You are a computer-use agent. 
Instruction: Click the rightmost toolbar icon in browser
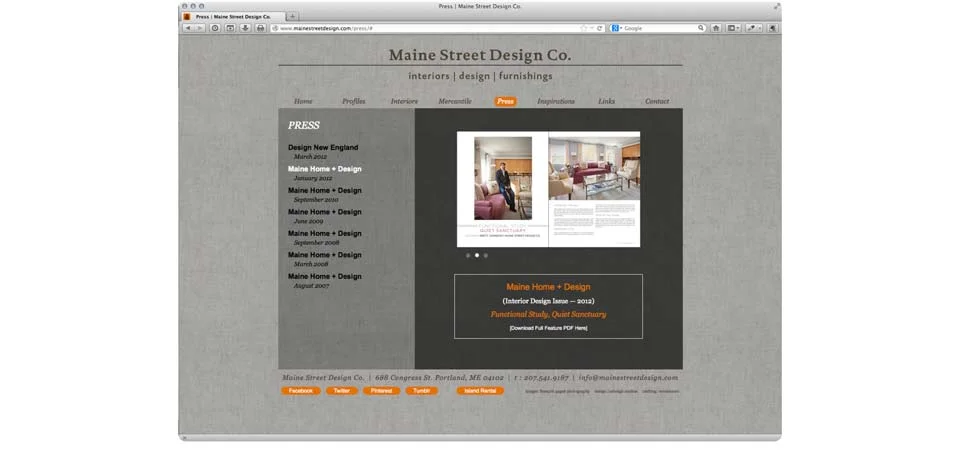[x=773, y=28]
